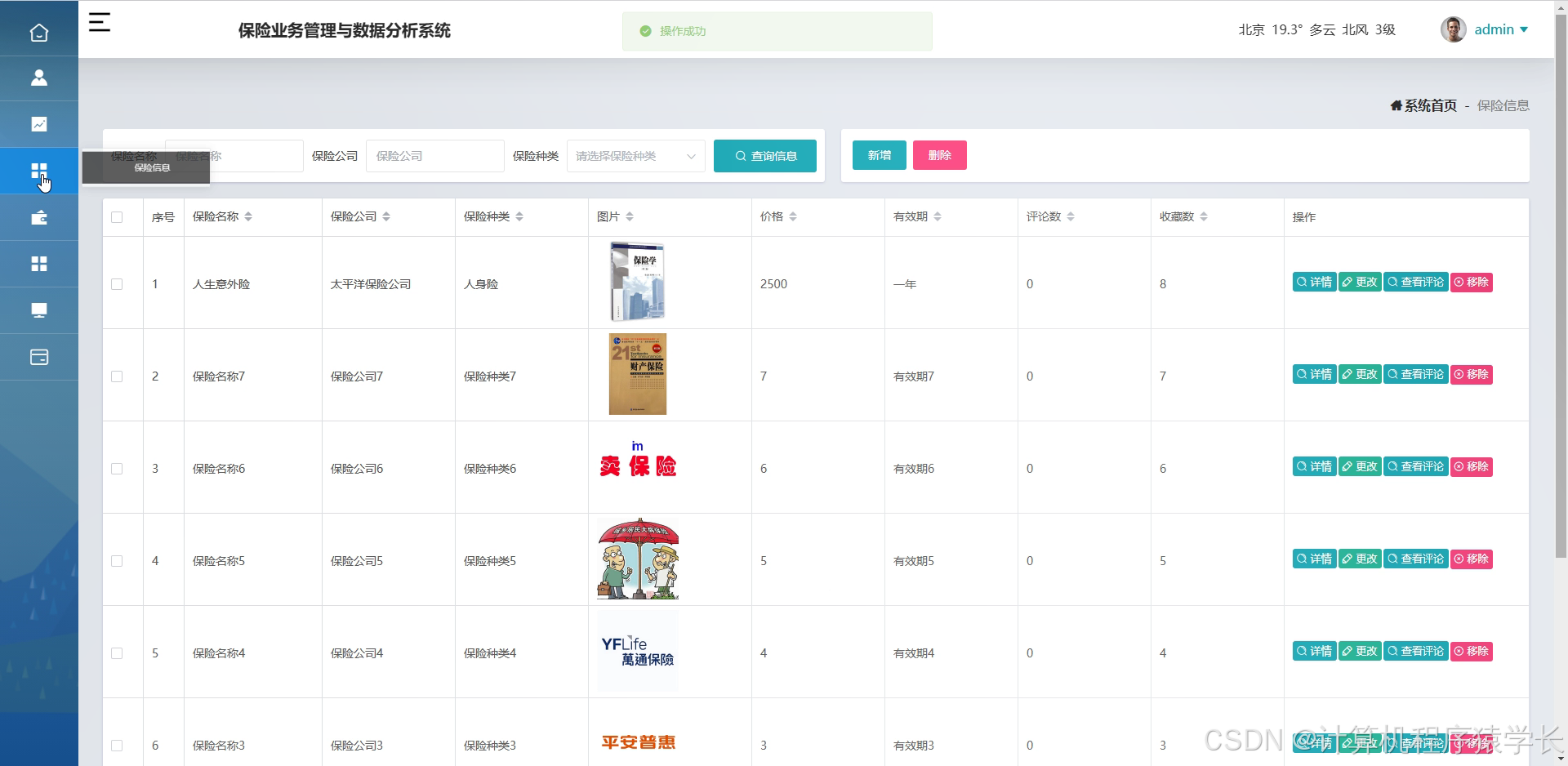1568x766 pixels.
Task: Open the 平安普惠 logo thumbnail
Action: click(638, 742)
